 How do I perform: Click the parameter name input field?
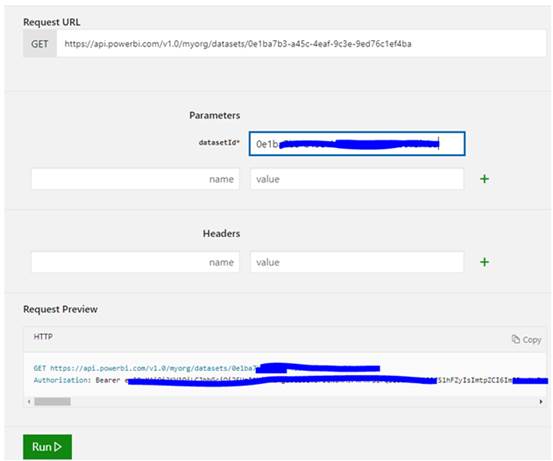tap(135, 179)
